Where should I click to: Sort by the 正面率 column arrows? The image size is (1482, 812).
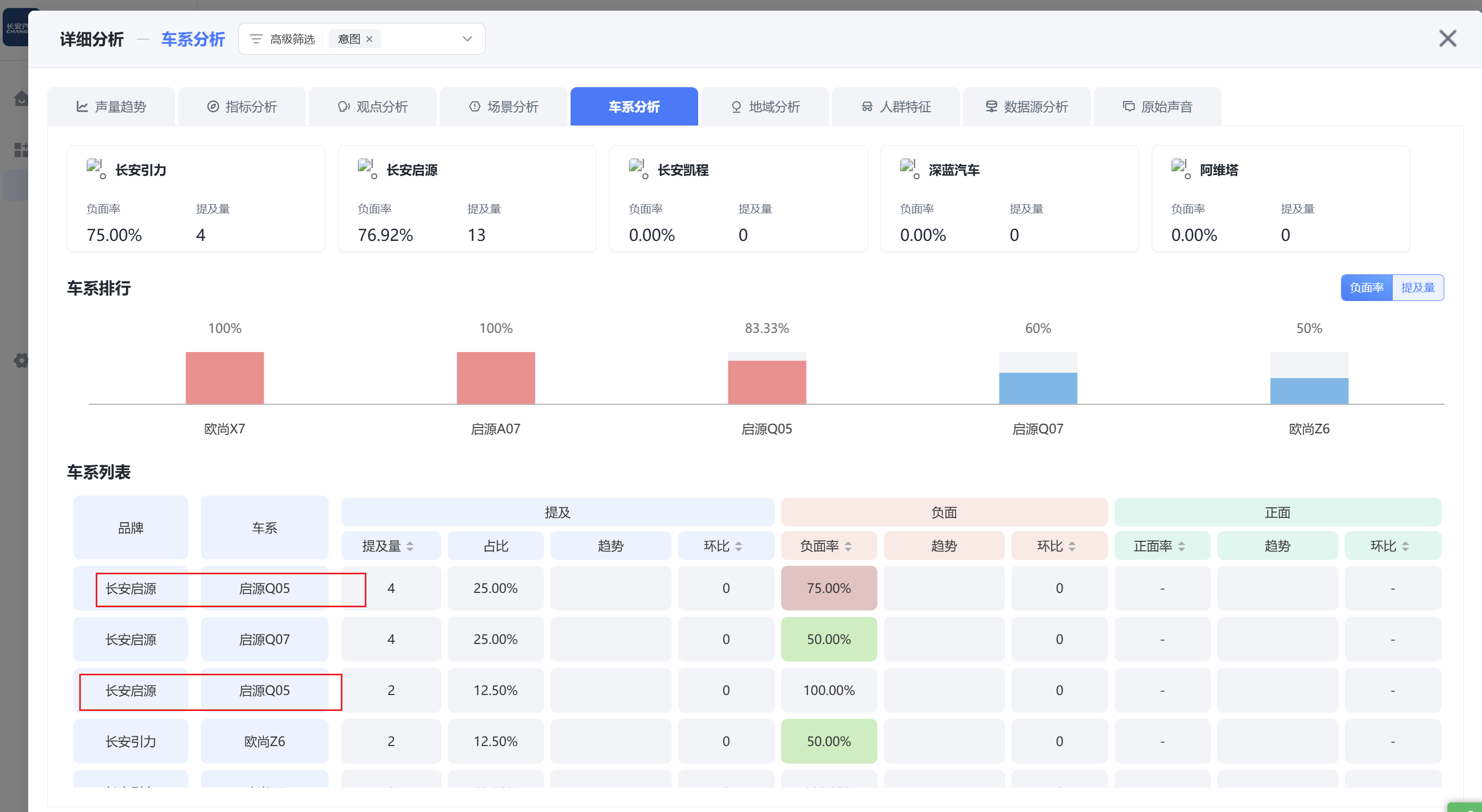click(x=1181, y=546)
